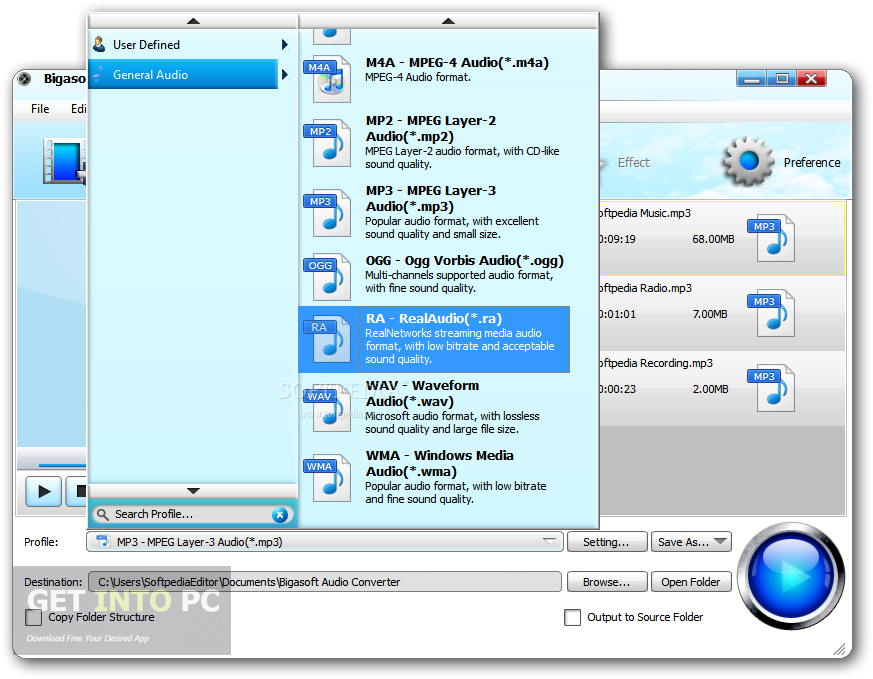Stop the preview playback
This screenshot has width=873, height=679.
pyautogui.click(x=77, y=491)
